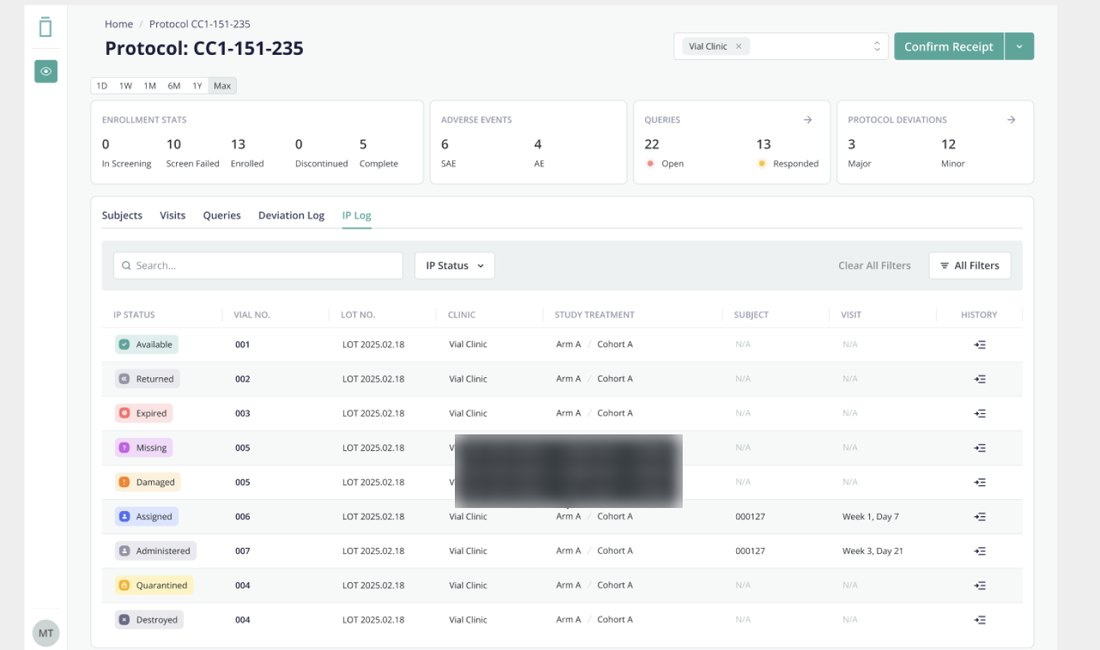Image resolution: width=1100 pixels, height=650 pixels.
Task: Expand the IP Status filter dropdown
Action: click(x=455, y=266)
